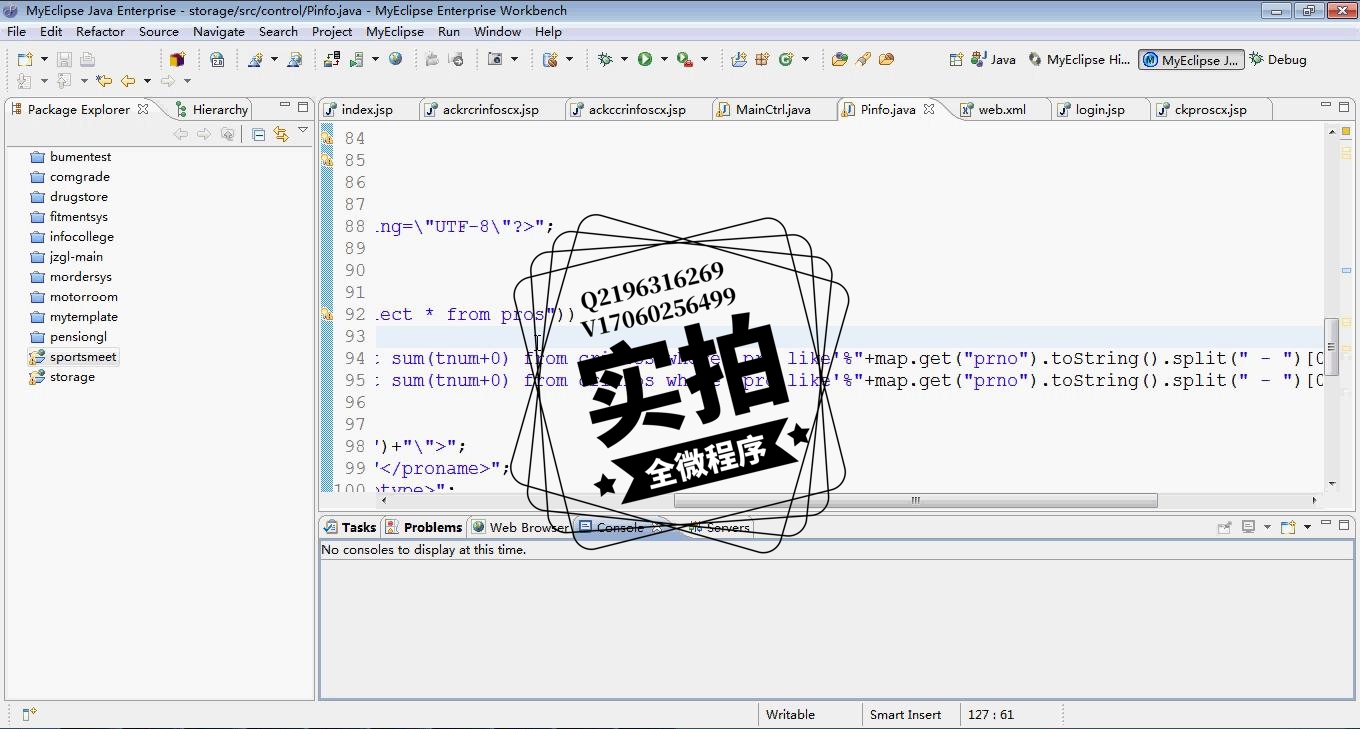Screen dimensions: 1360x729
Task: Click the Save toolbar icon
Action: pos(63,59)
